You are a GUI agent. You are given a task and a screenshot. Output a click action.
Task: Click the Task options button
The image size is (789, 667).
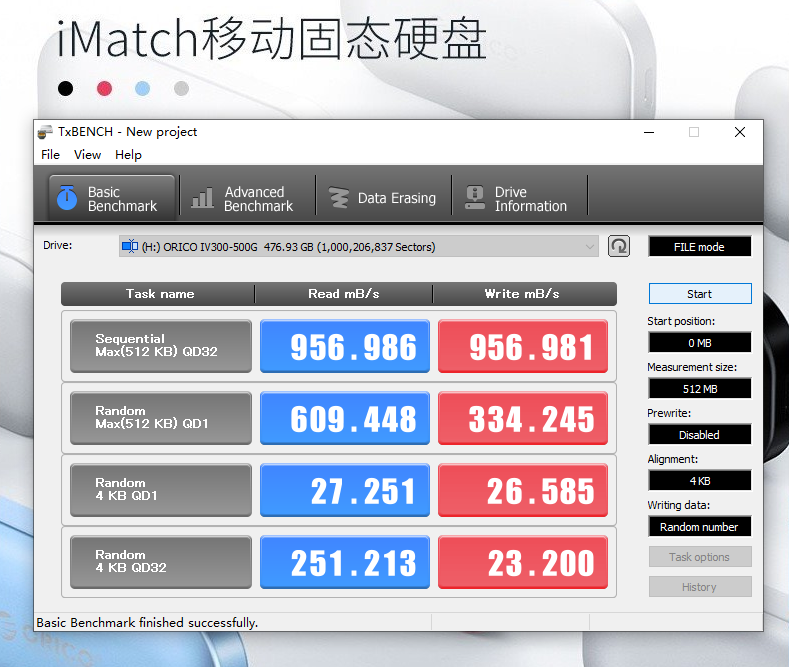700,557
